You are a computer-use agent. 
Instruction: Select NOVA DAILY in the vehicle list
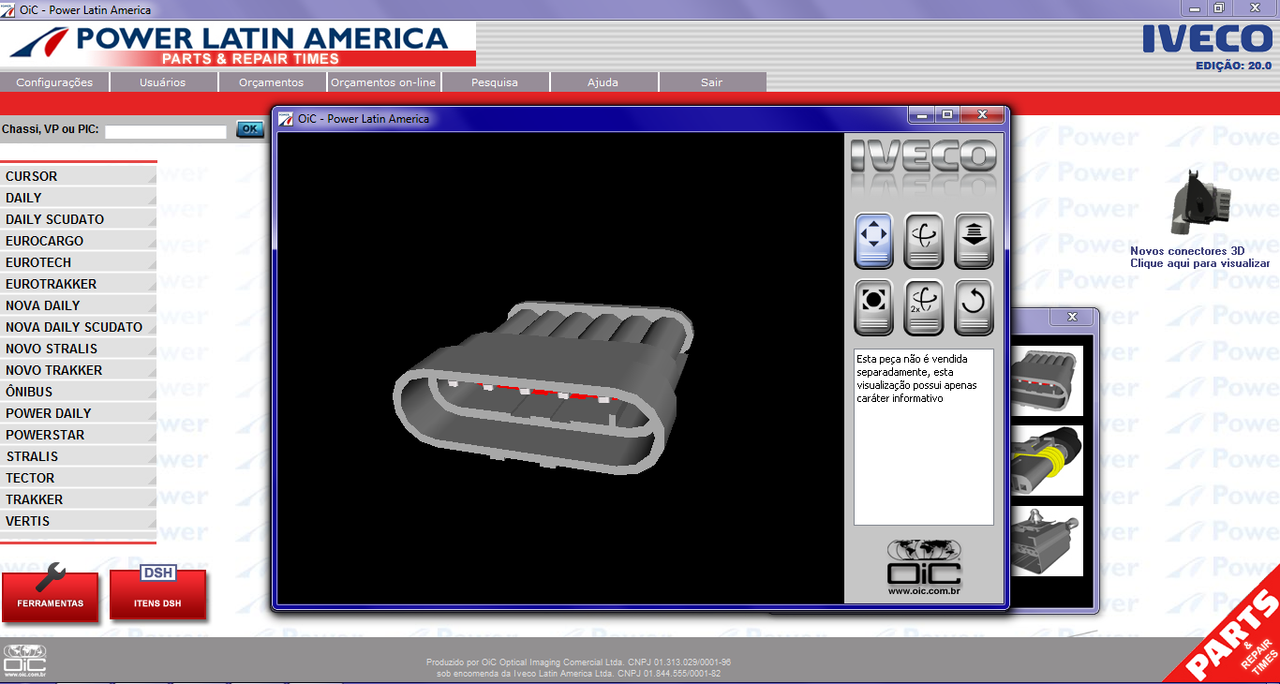tap(79, 305)
